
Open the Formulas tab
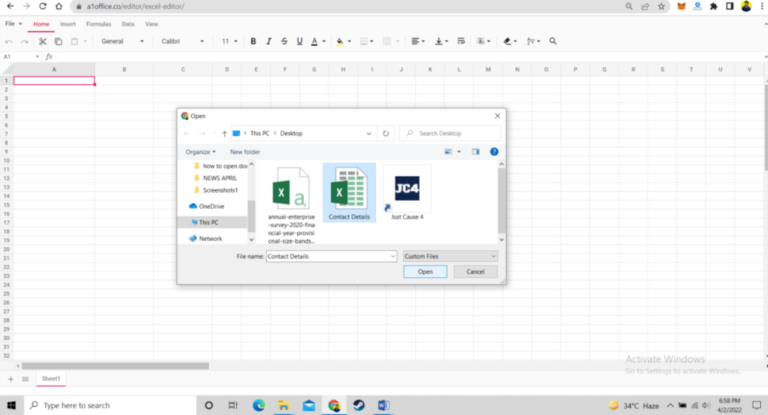tap(99, 23)
